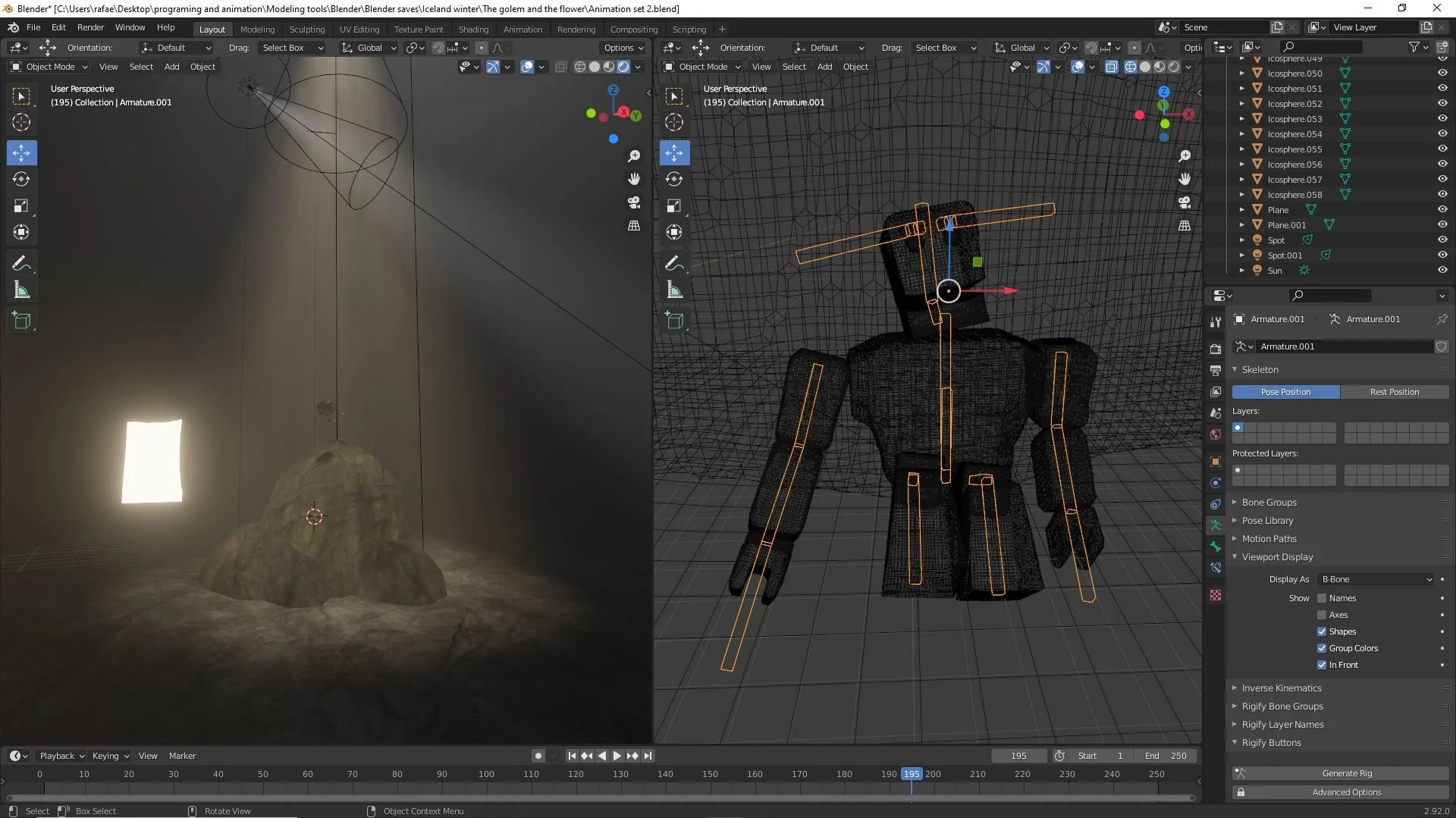
Task: Select the Rotate tool
Action: coord(21,179)
